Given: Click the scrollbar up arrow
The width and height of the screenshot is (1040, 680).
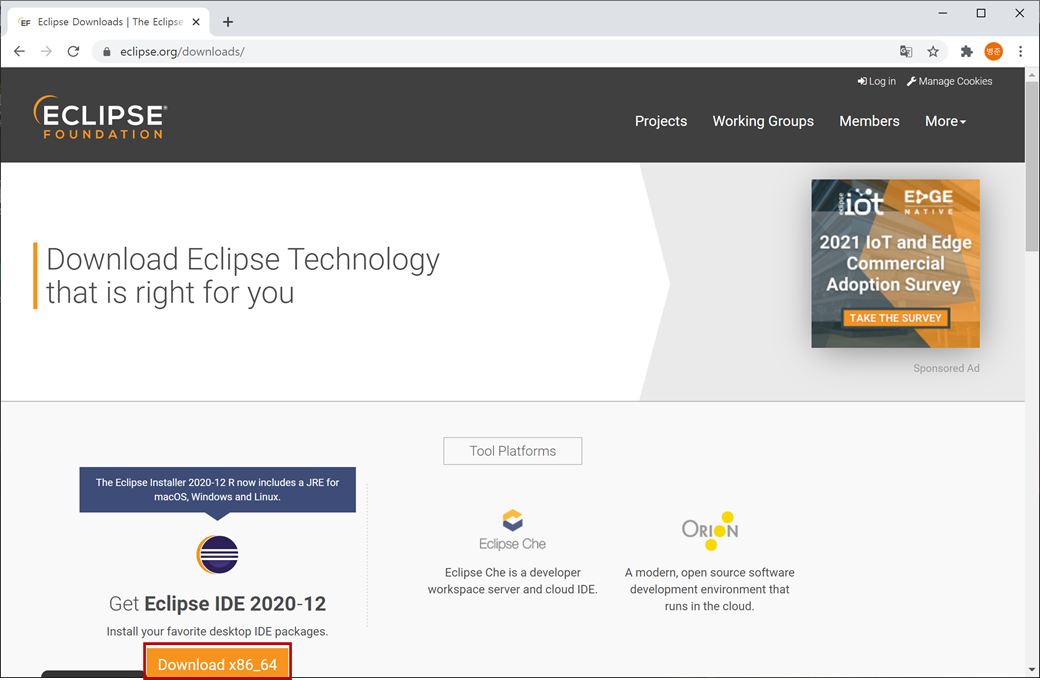Looking at the screenshot, I should (x=1031, y=74).
